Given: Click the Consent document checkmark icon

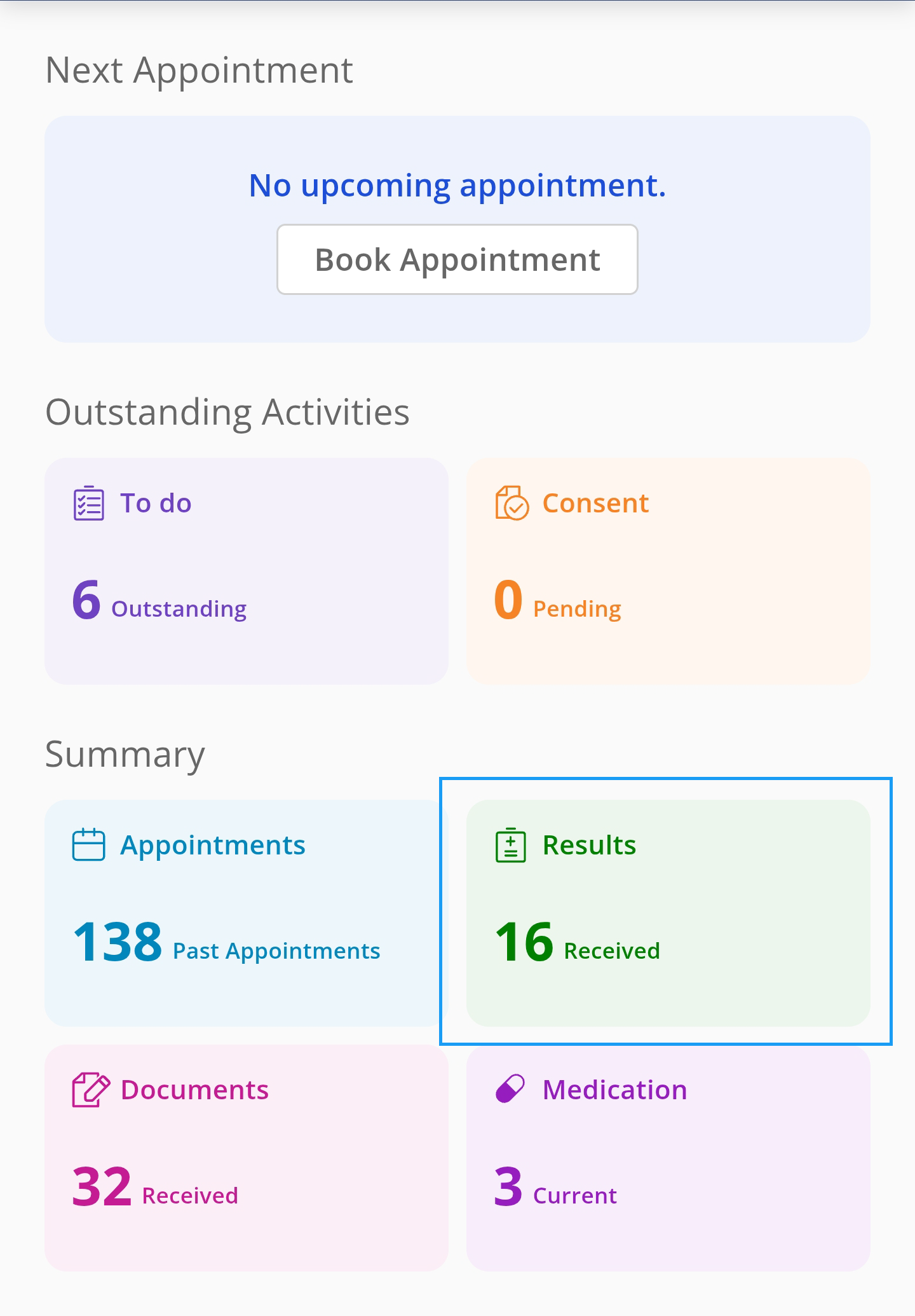Looking at the screenshot, I should (512, 504).
